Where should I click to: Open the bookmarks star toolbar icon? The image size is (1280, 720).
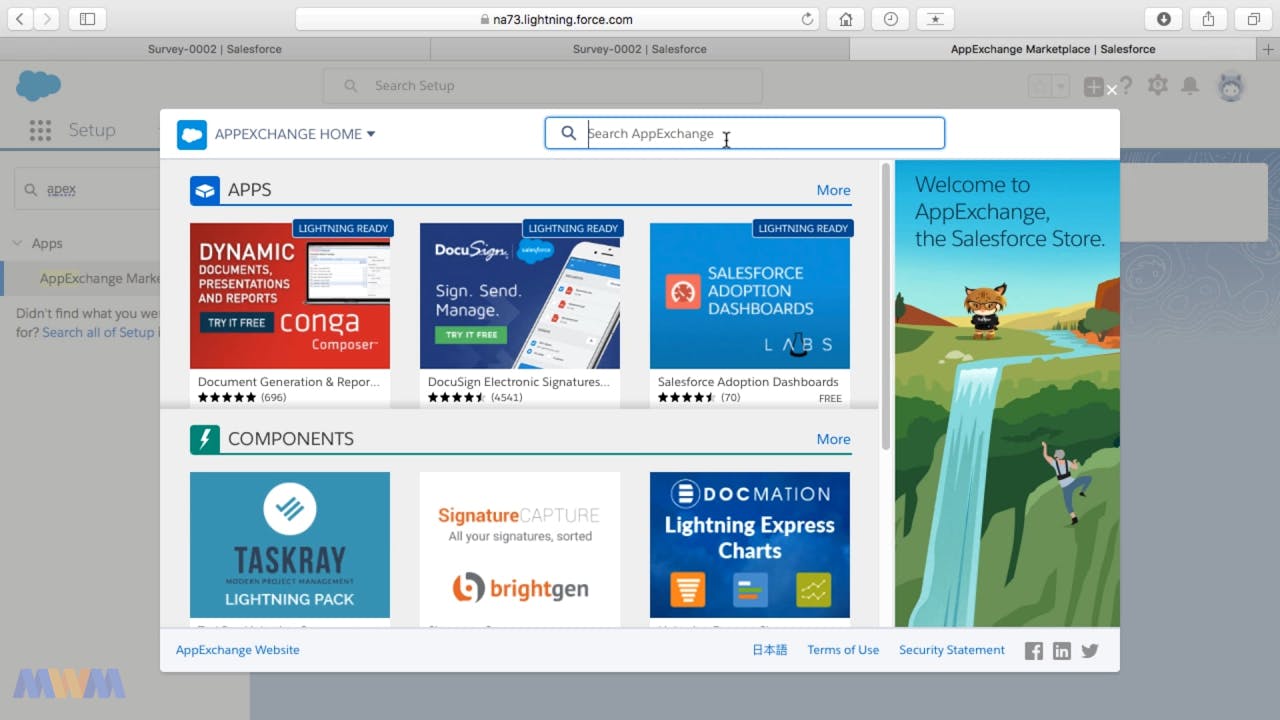(936, 18)
